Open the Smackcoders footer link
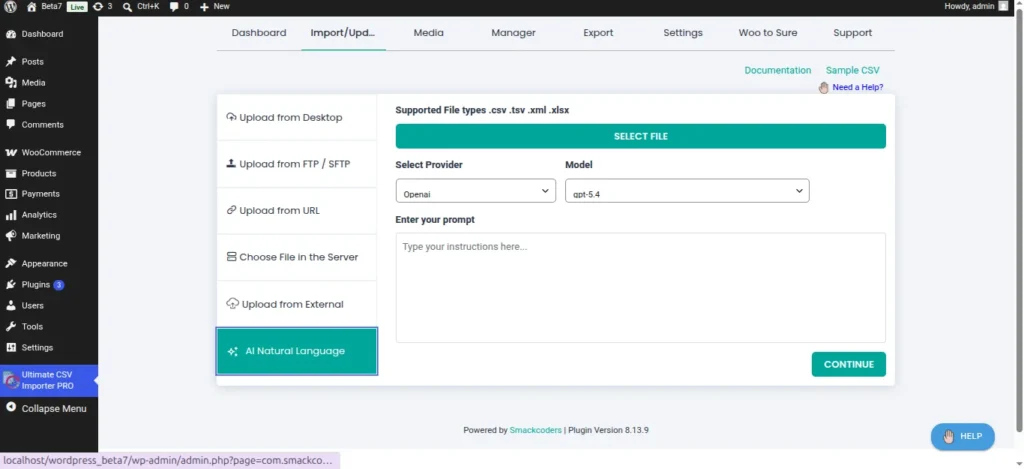 [x=536, y=430]
